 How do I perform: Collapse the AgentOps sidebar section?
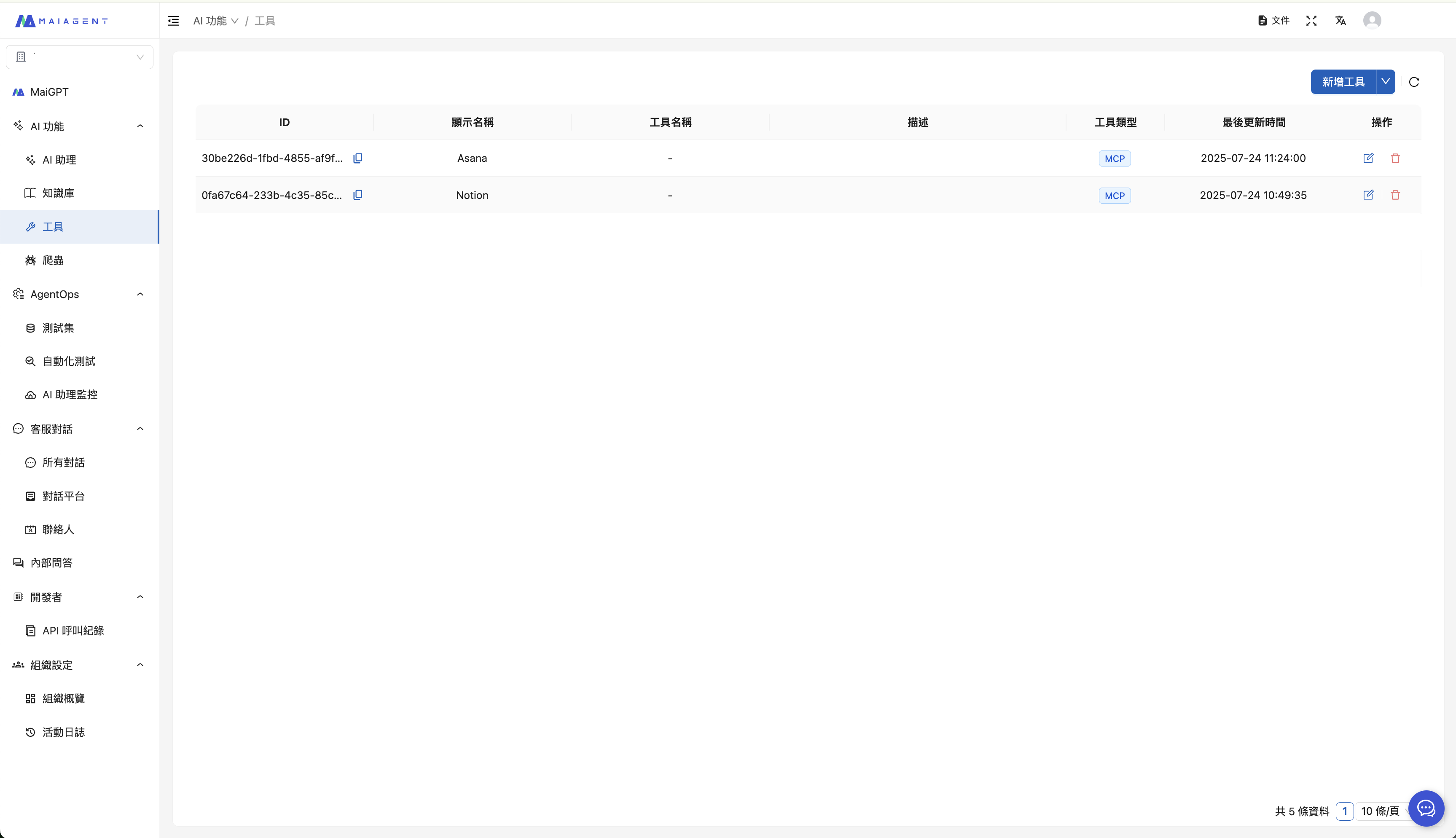[140, 294]
